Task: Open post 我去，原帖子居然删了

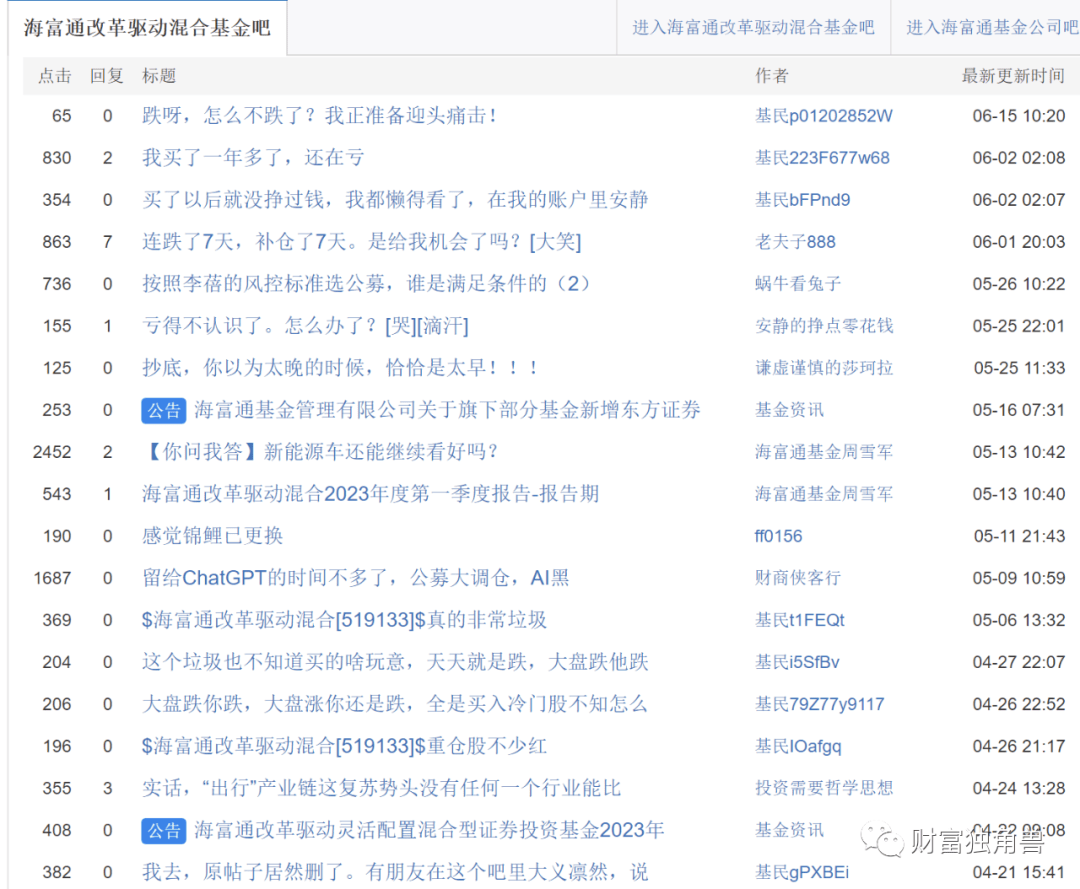Action: [x=395, y=872]
